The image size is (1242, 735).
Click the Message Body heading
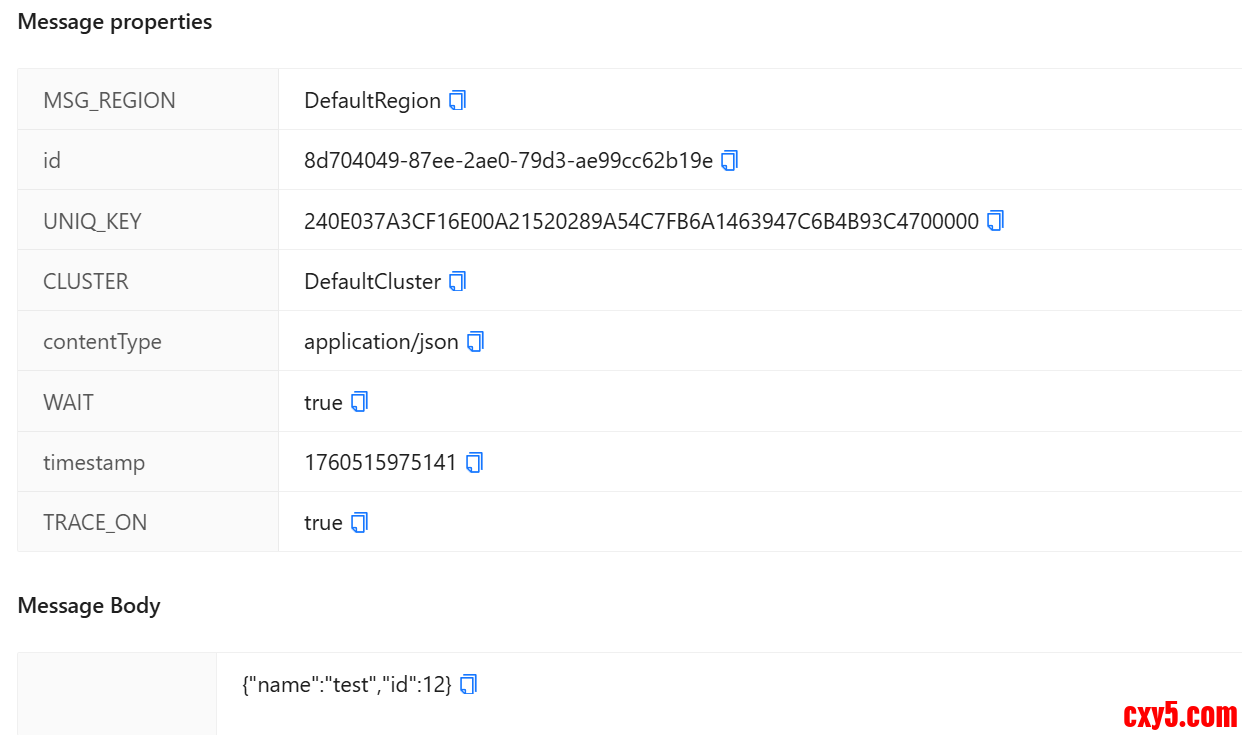(x=89, y=606)
